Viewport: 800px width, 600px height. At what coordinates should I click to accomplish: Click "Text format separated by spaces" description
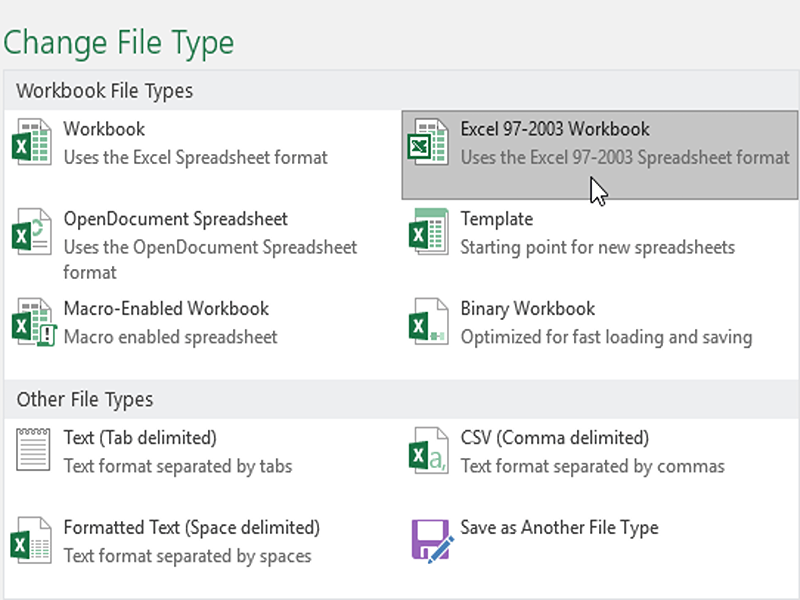pos(188,556)
